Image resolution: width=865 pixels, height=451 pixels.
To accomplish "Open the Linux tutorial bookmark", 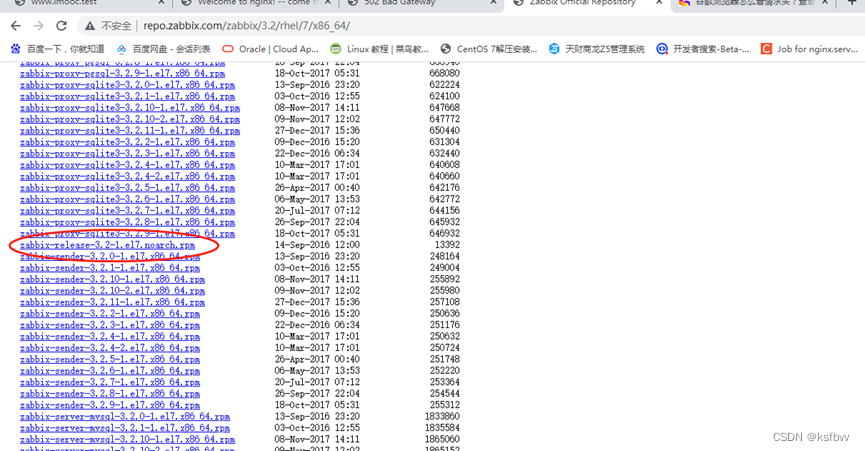I will [x=379, y=49].
